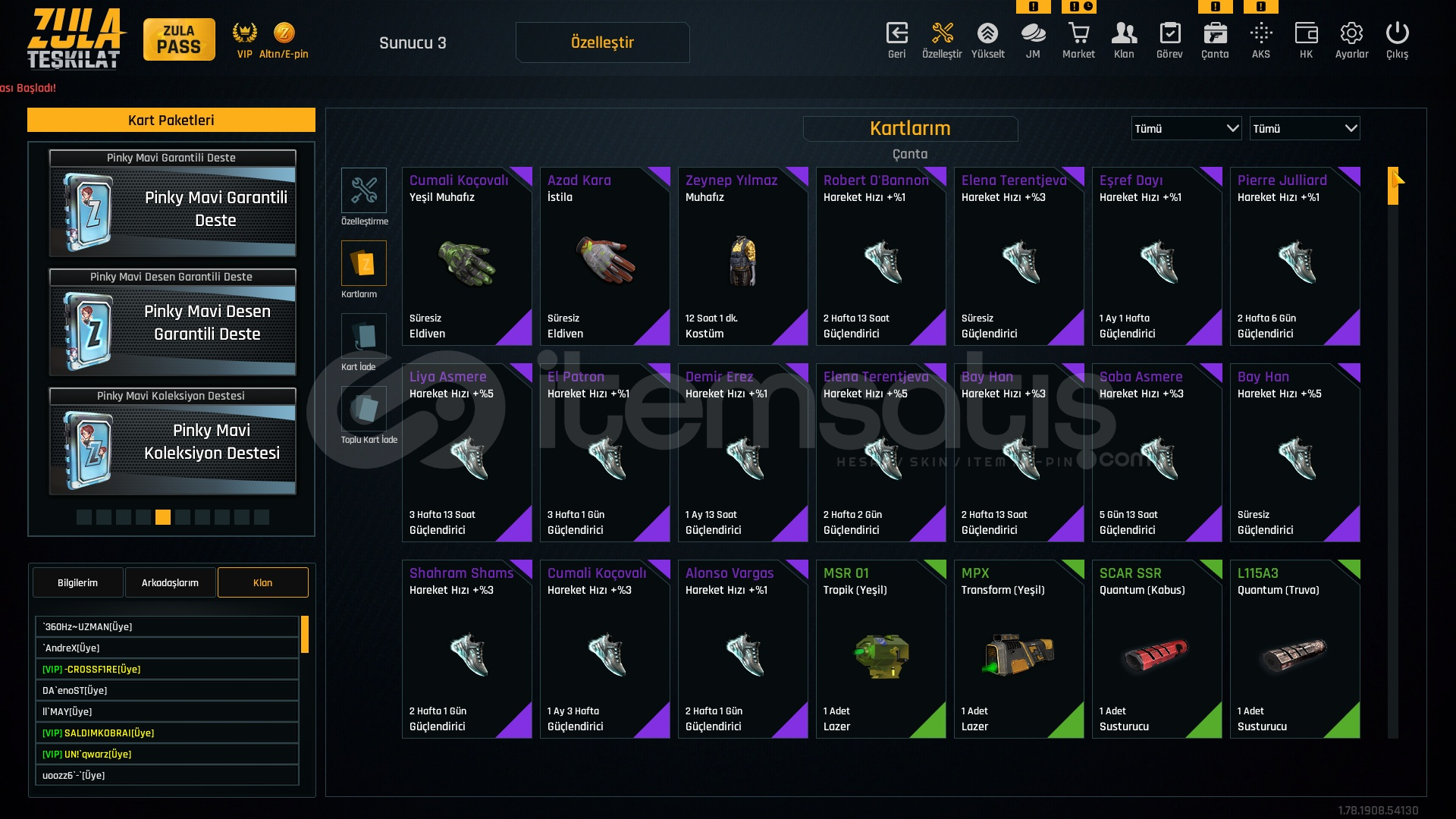Select the Toplu Kart İade icon
This screenshot has height=819, width=1456.
pyautogui.click(x=364, y=409)
